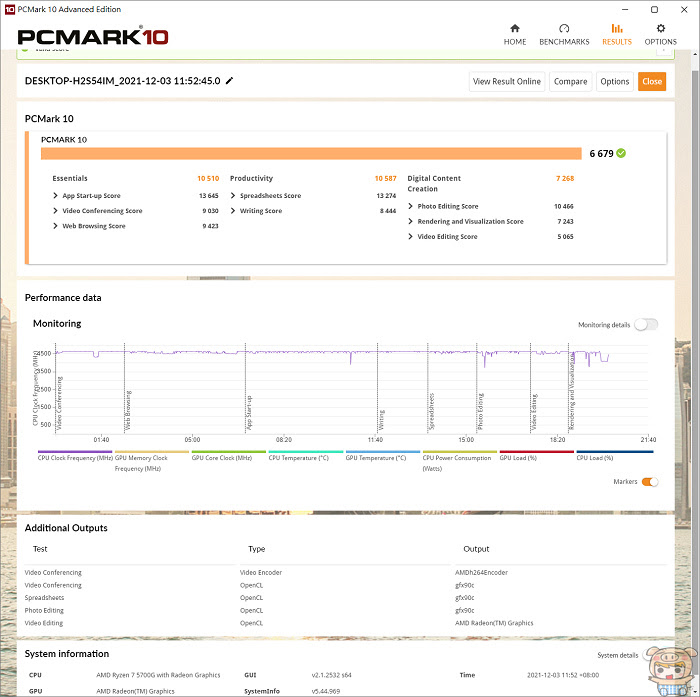Click the GUI version v2.1.2532 s64
The image size is (700, 697).
coord(331,675)
